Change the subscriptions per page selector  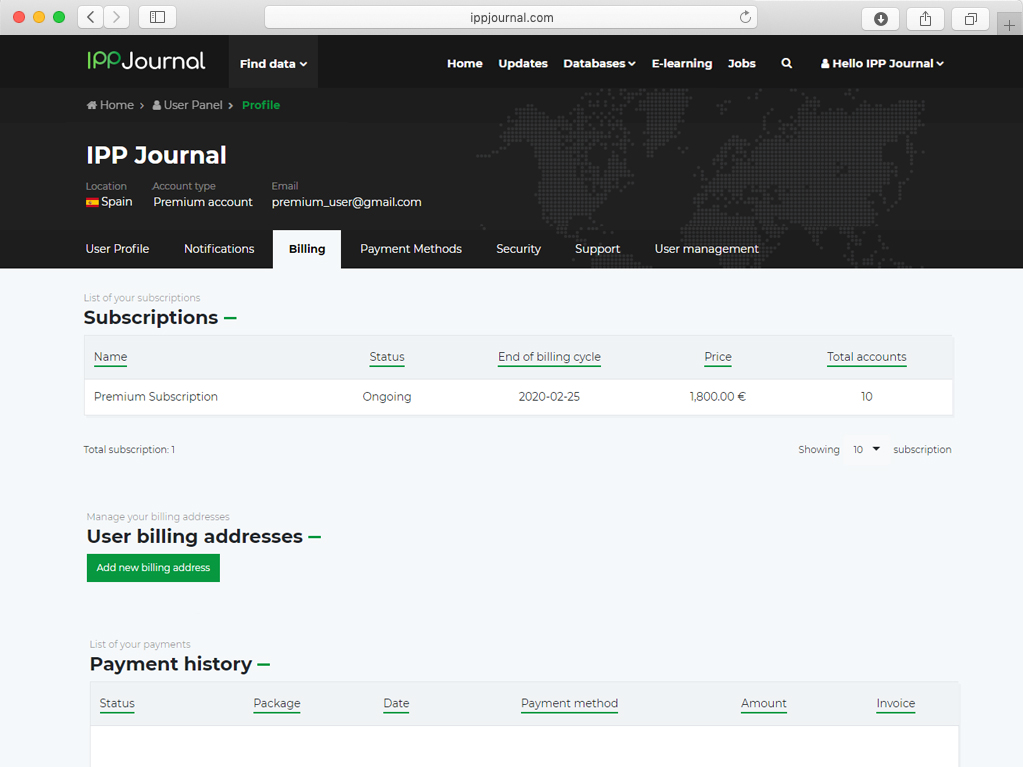point(866,450)
